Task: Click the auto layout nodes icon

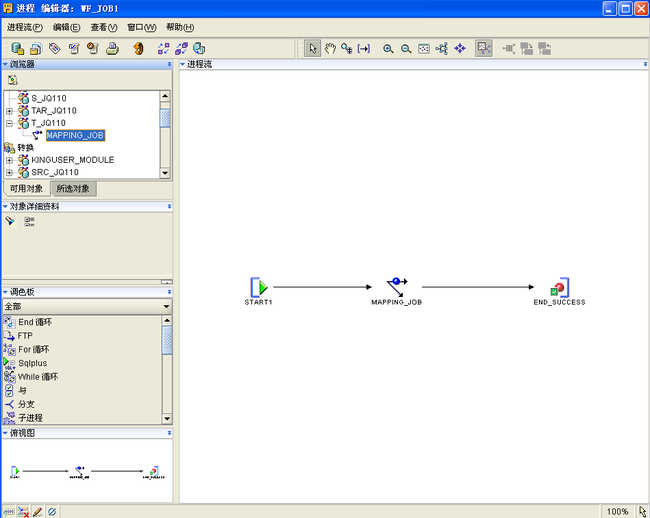Action: (x=442, y=49)
